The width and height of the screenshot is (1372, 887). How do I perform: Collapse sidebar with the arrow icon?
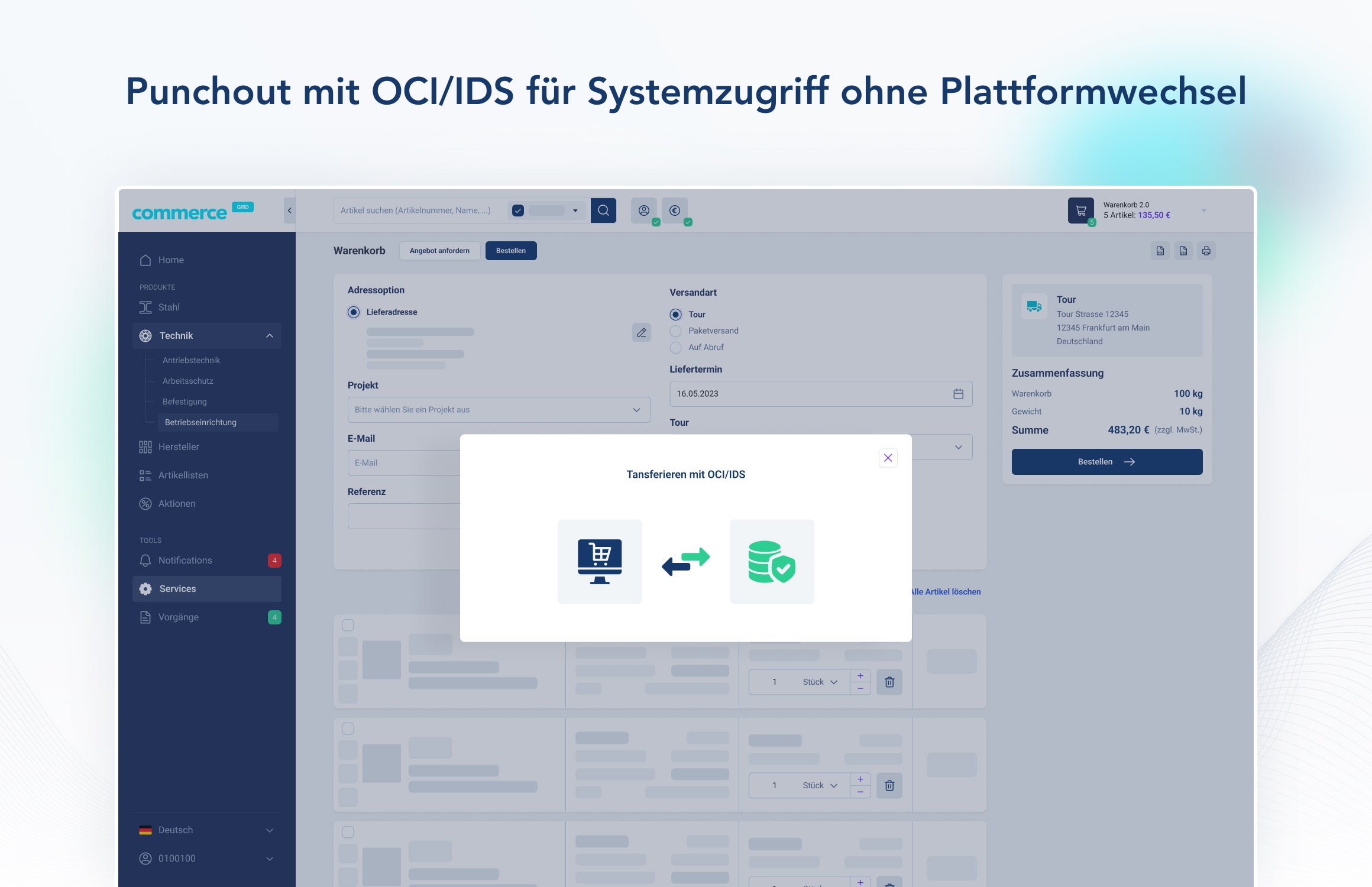click(289, 211)
